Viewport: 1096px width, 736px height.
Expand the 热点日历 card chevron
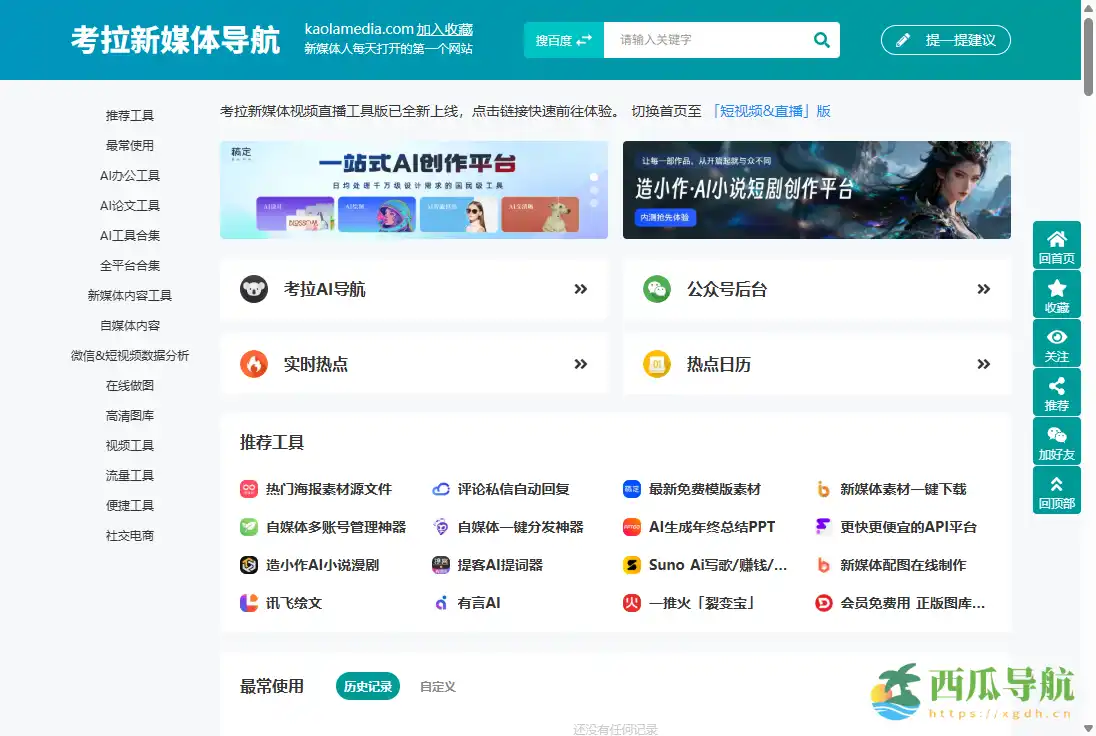(x=983, y=365)
